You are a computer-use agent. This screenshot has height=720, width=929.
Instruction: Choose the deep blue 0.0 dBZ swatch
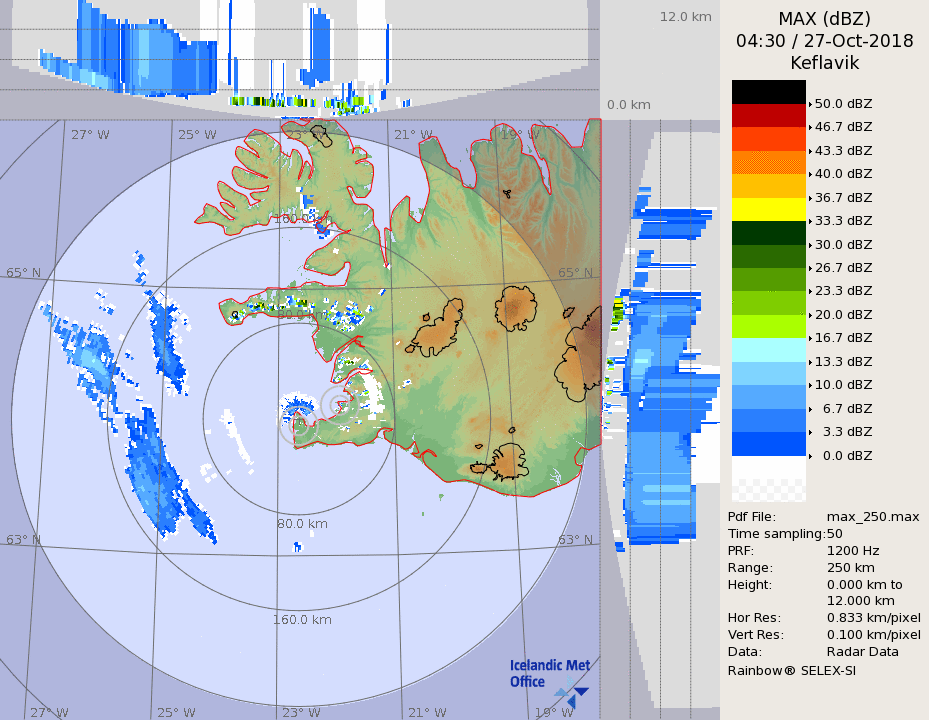pyautogui.click(x=768, y=444)
